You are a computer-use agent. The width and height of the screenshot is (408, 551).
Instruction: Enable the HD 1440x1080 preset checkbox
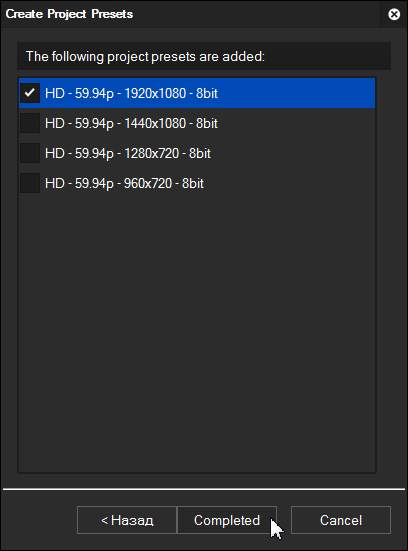pos(30,123)
